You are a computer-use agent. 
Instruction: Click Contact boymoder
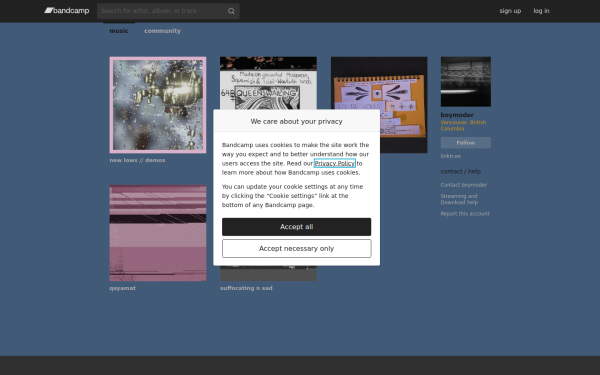tap(463, 185)
